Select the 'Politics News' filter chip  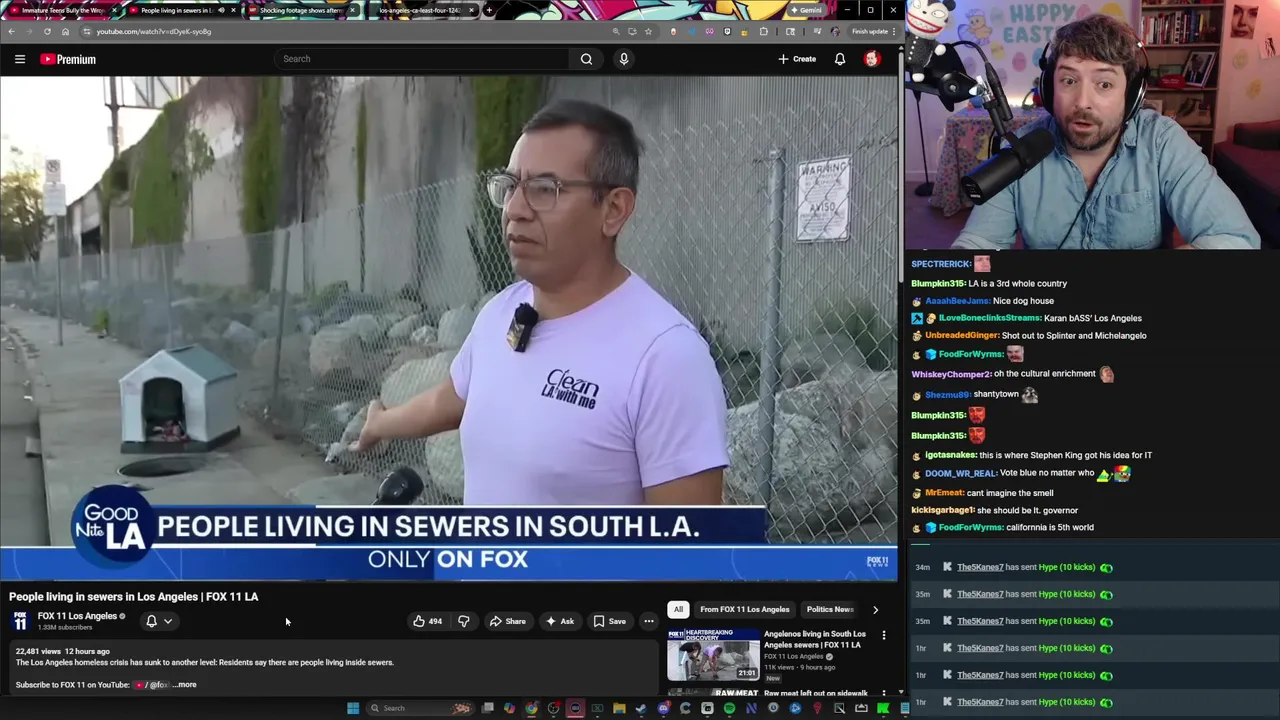[830, 609]
